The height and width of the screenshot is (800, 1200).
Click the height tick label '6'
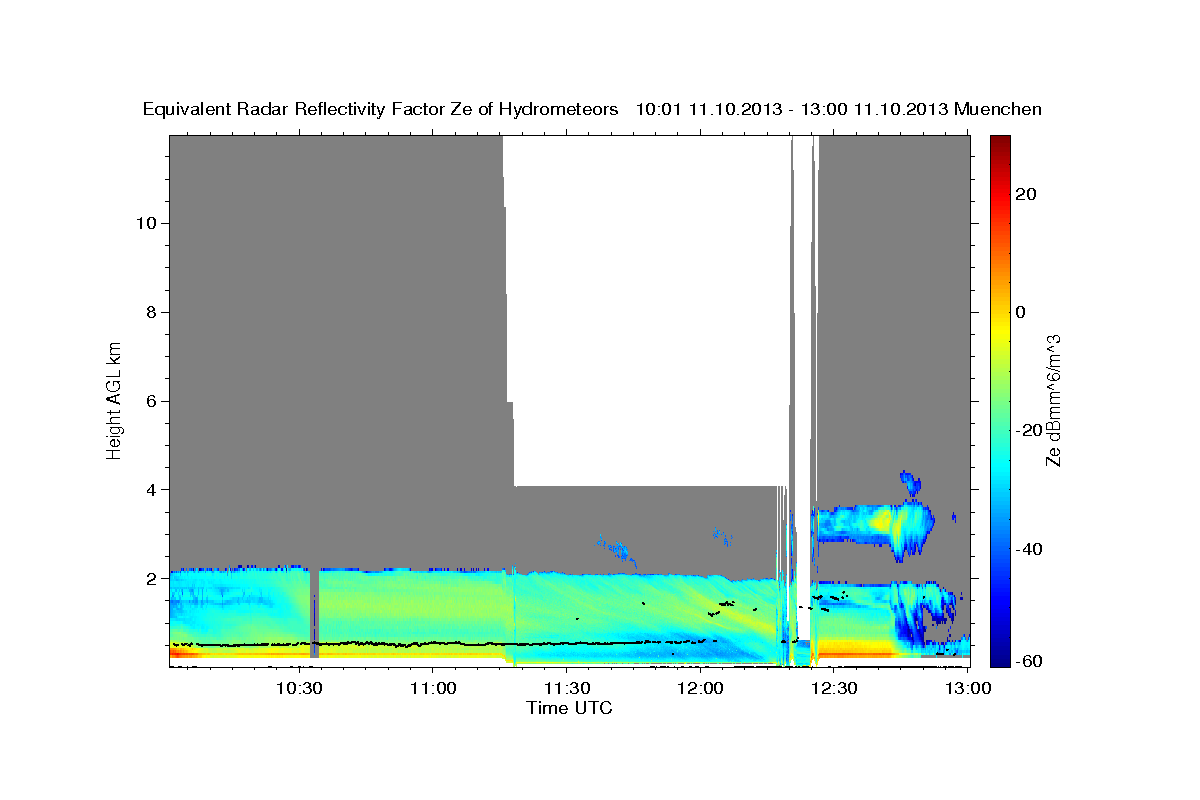point(151,401)
